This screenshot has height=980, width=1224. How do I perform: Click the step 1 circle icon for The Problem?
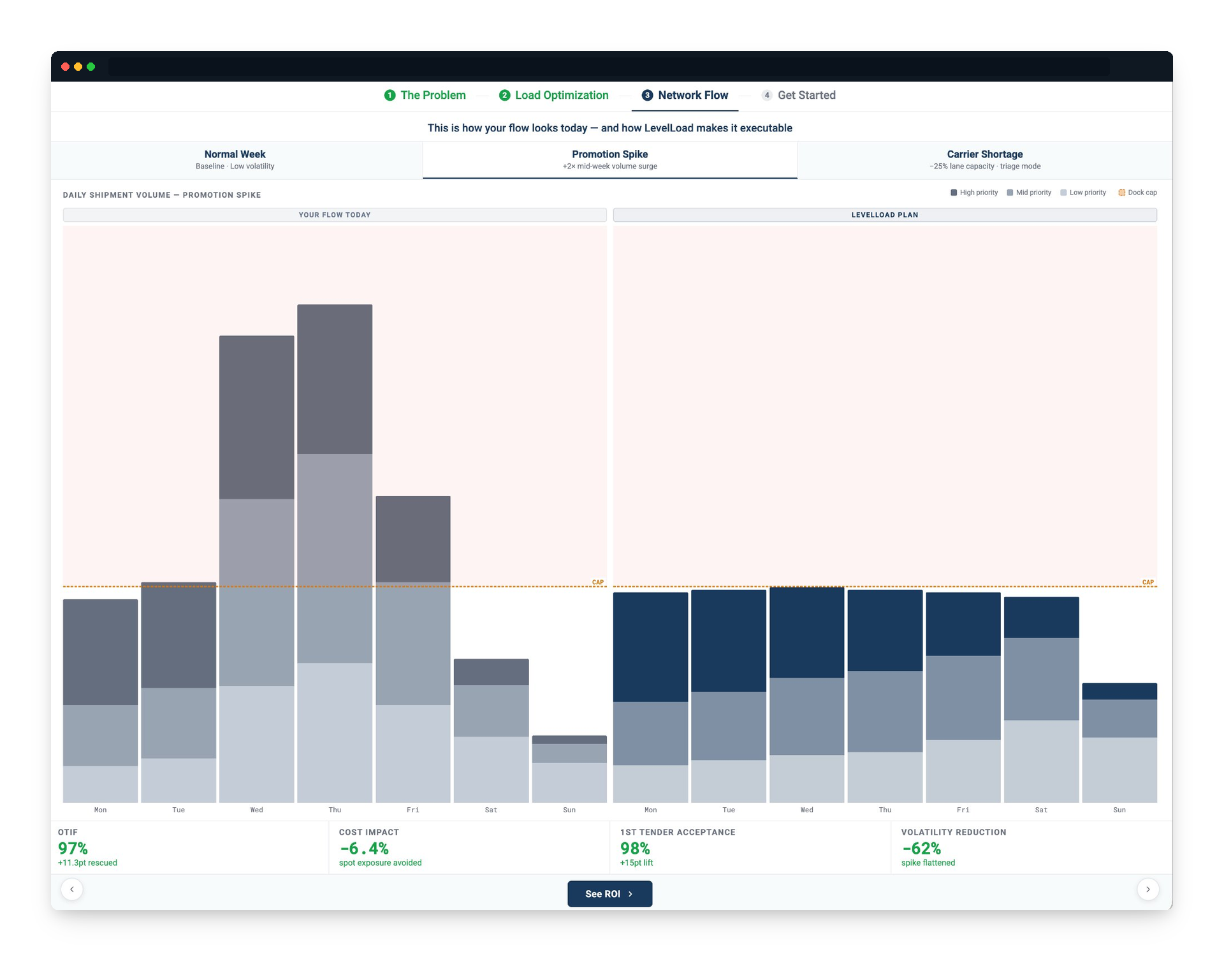[x=390, y=95]
